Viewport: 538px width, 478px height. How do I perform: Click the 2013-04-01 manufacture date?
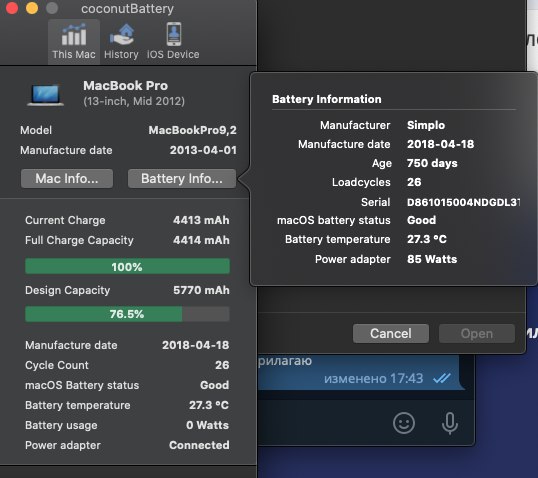[x=203, y=150]
